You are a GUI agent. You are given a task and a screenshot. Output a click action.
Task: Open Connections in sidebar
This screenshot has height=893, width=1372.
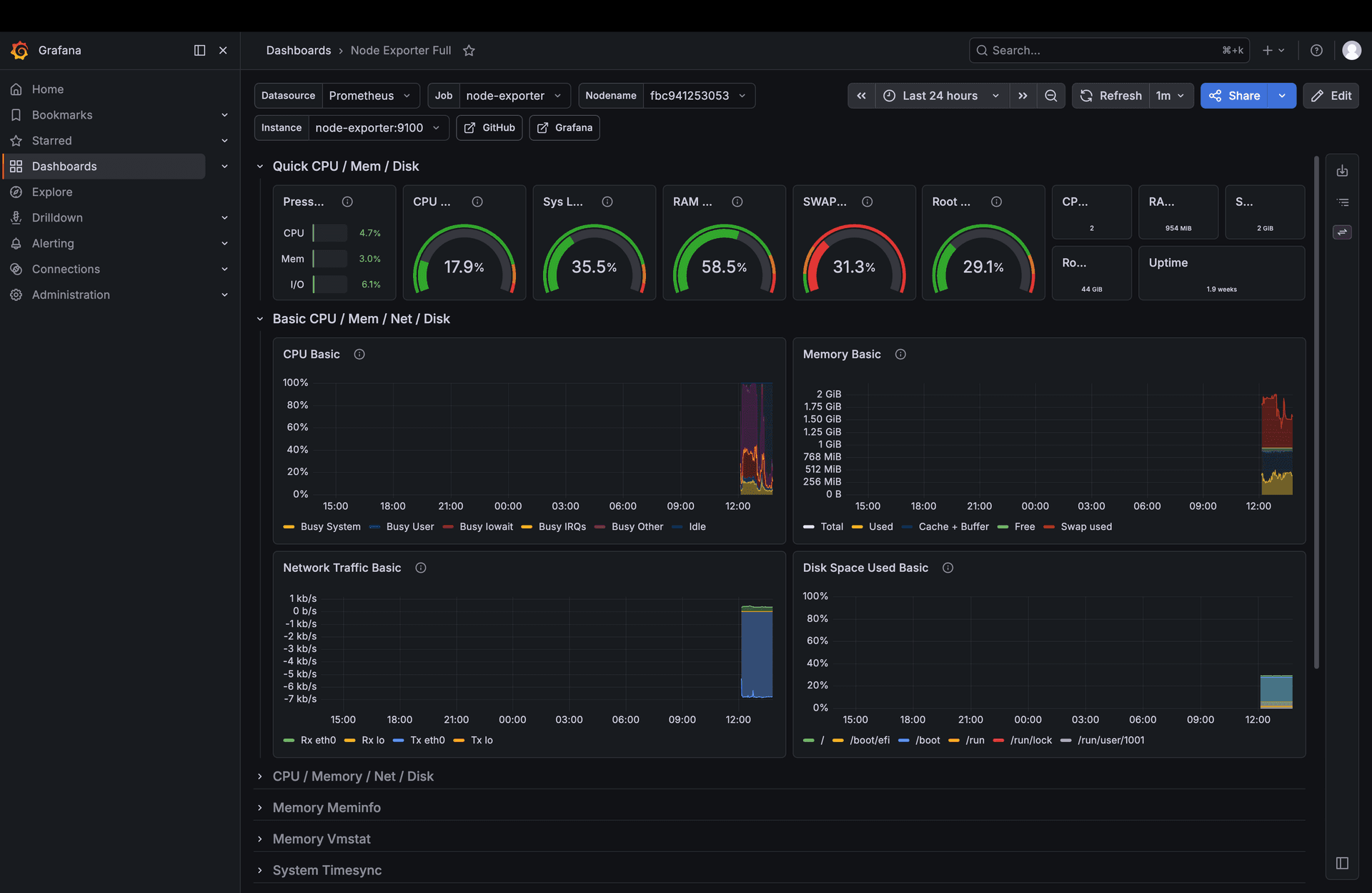(x=66, y=270)
